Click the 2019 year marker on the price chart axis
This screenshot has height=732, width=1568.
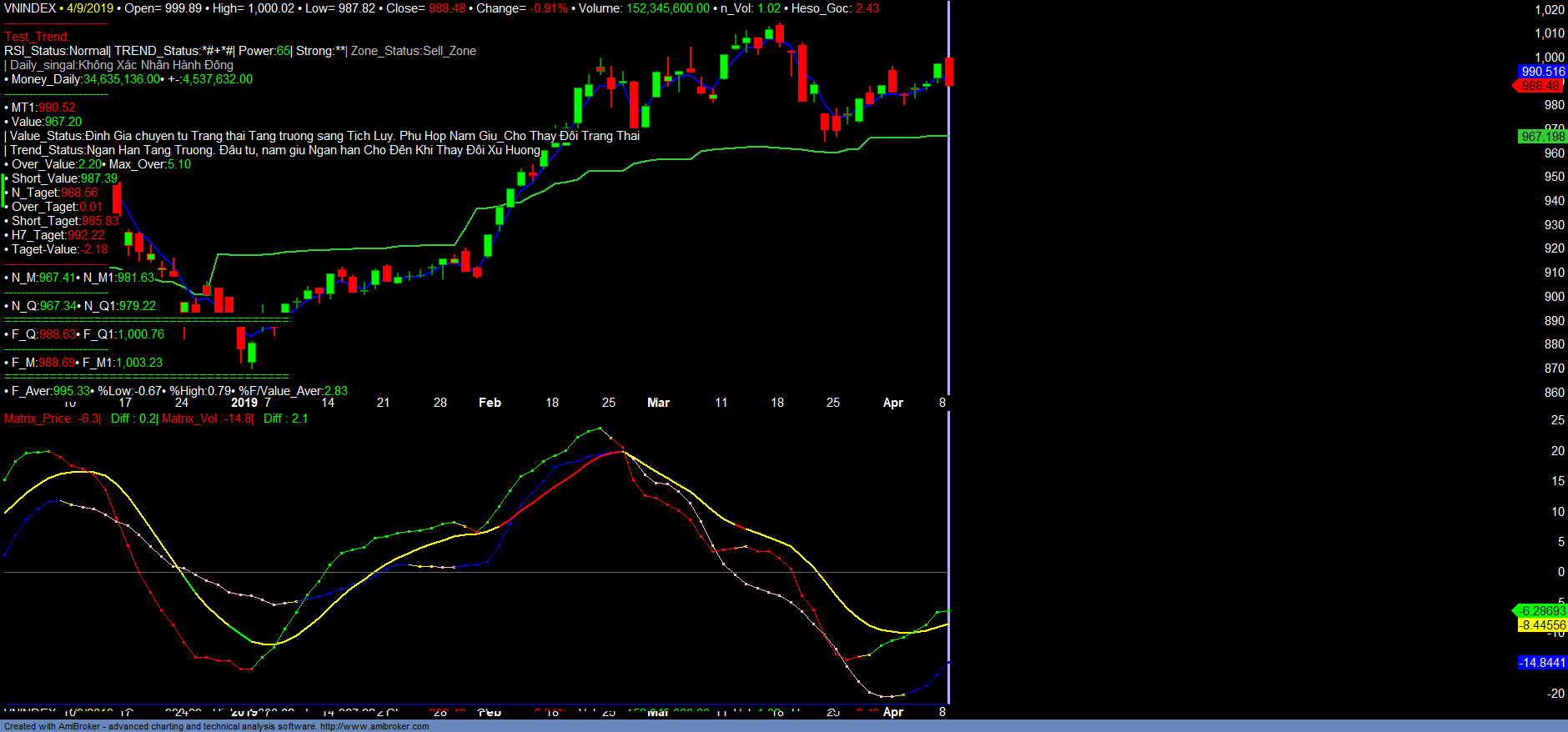point(244,403)
